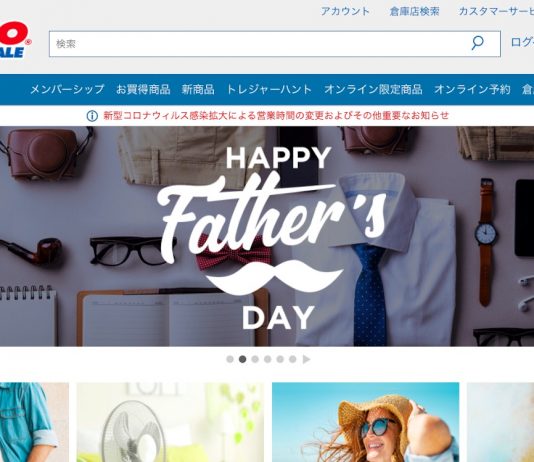Select the fifth carousel dot
Image resolution: width=534 pixels, height=462 pixels.
[280, 359]
